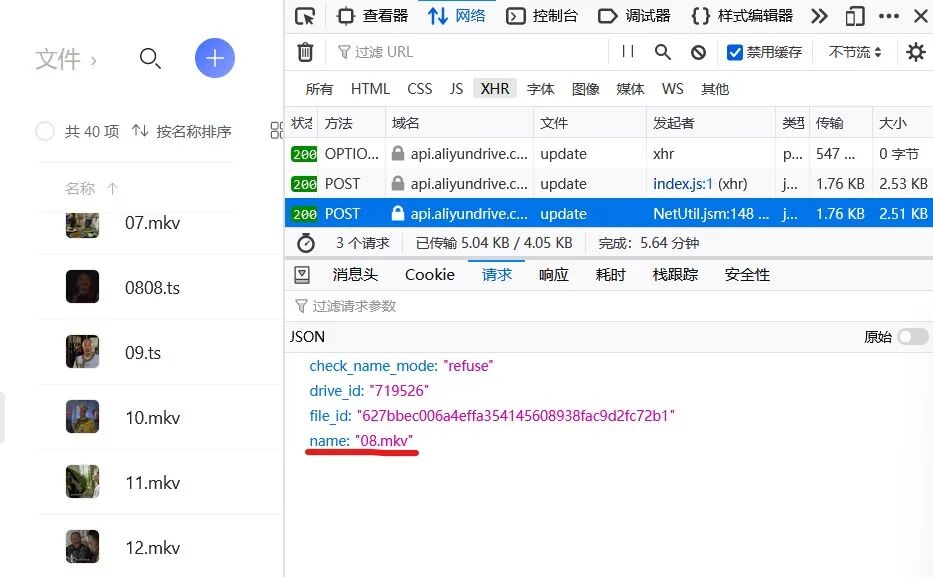
Task: Toggle responsive design mode icon
Action: tap(853, 15)
